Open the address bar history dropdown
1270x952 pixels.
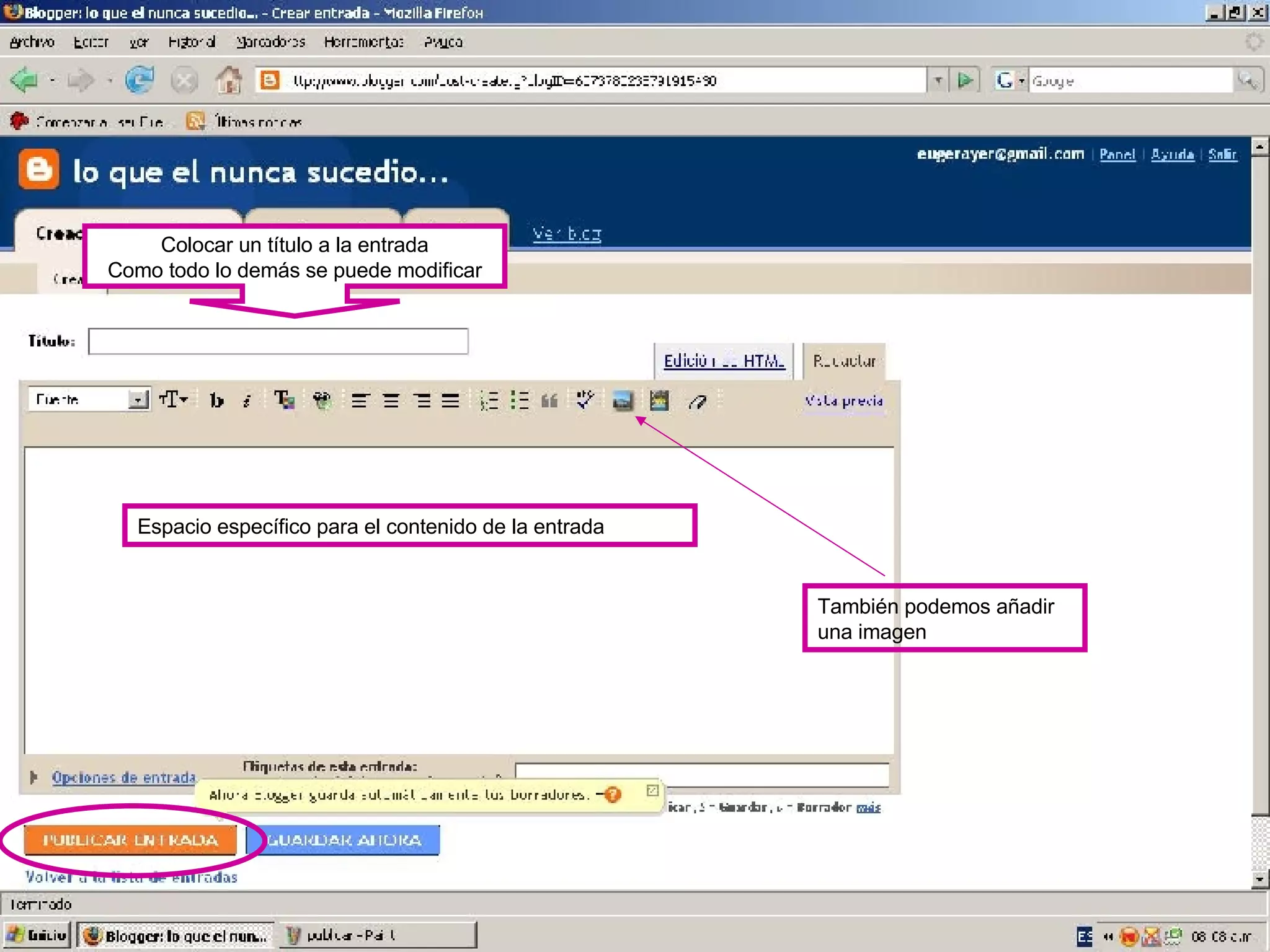point(938,81)
